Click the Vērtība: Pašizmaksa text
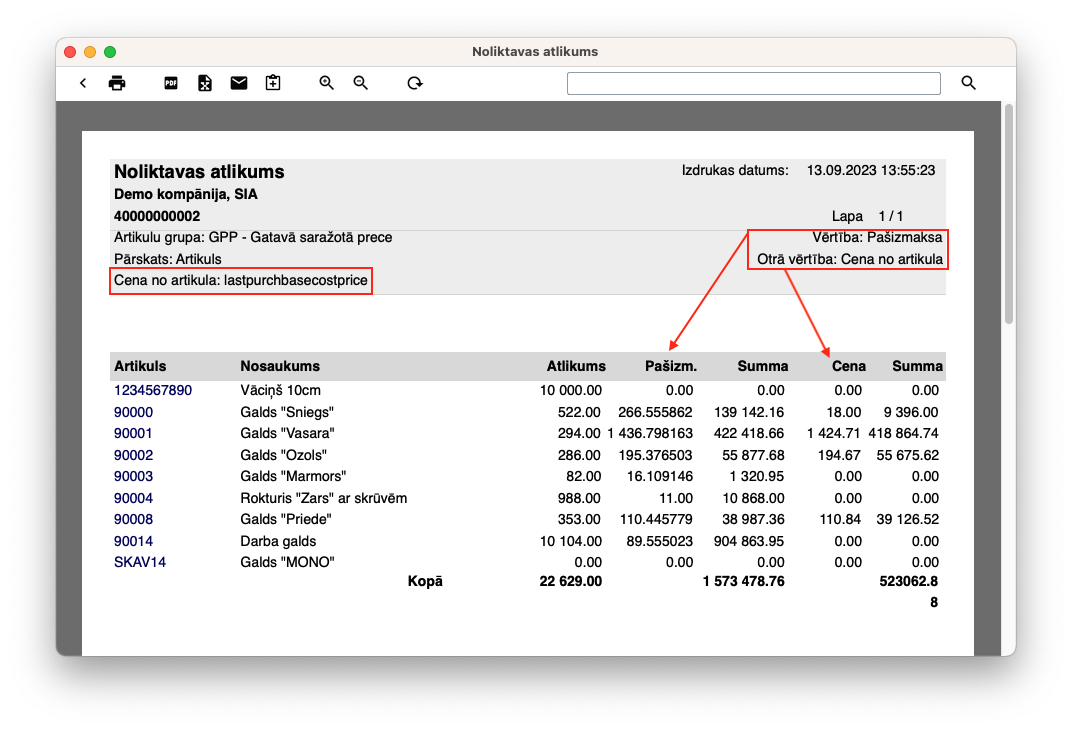Viewport: 1072px width, 730px height. [877, 237]
